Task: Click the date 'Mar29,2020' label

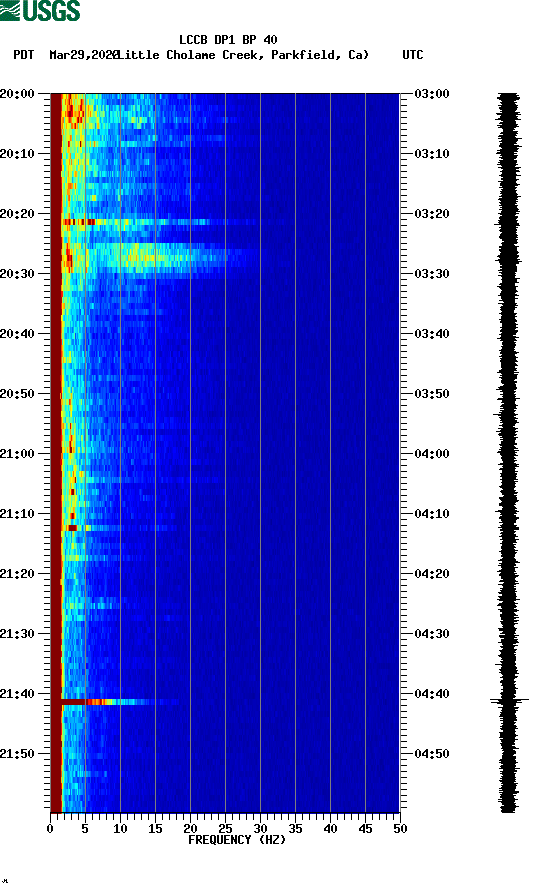Action: (83, 55)
